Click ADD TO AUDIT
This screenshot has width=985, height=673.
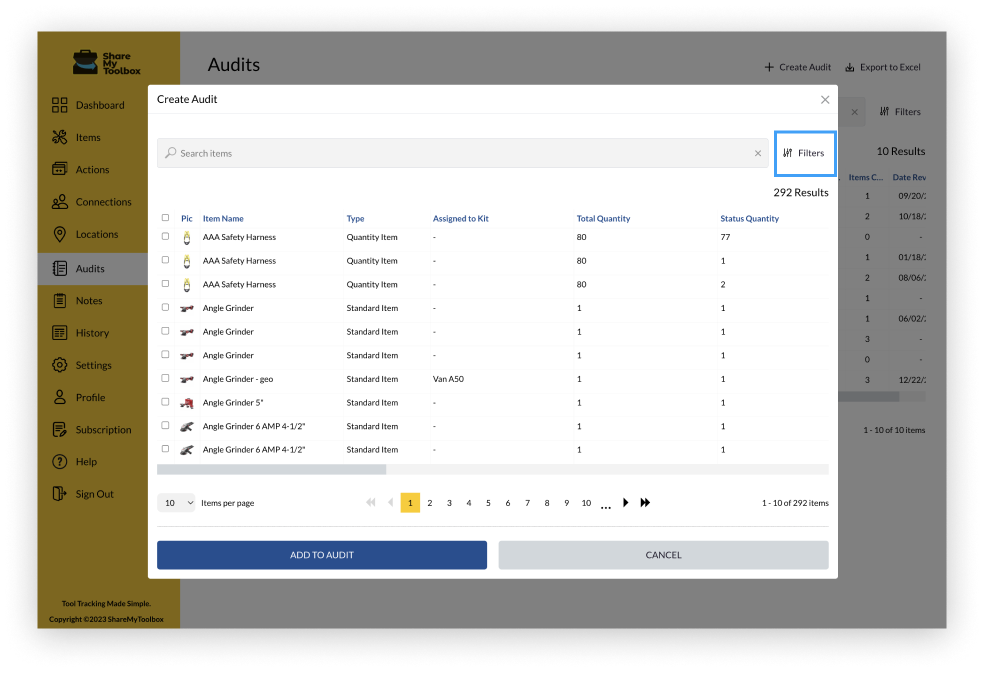point(321,554)
